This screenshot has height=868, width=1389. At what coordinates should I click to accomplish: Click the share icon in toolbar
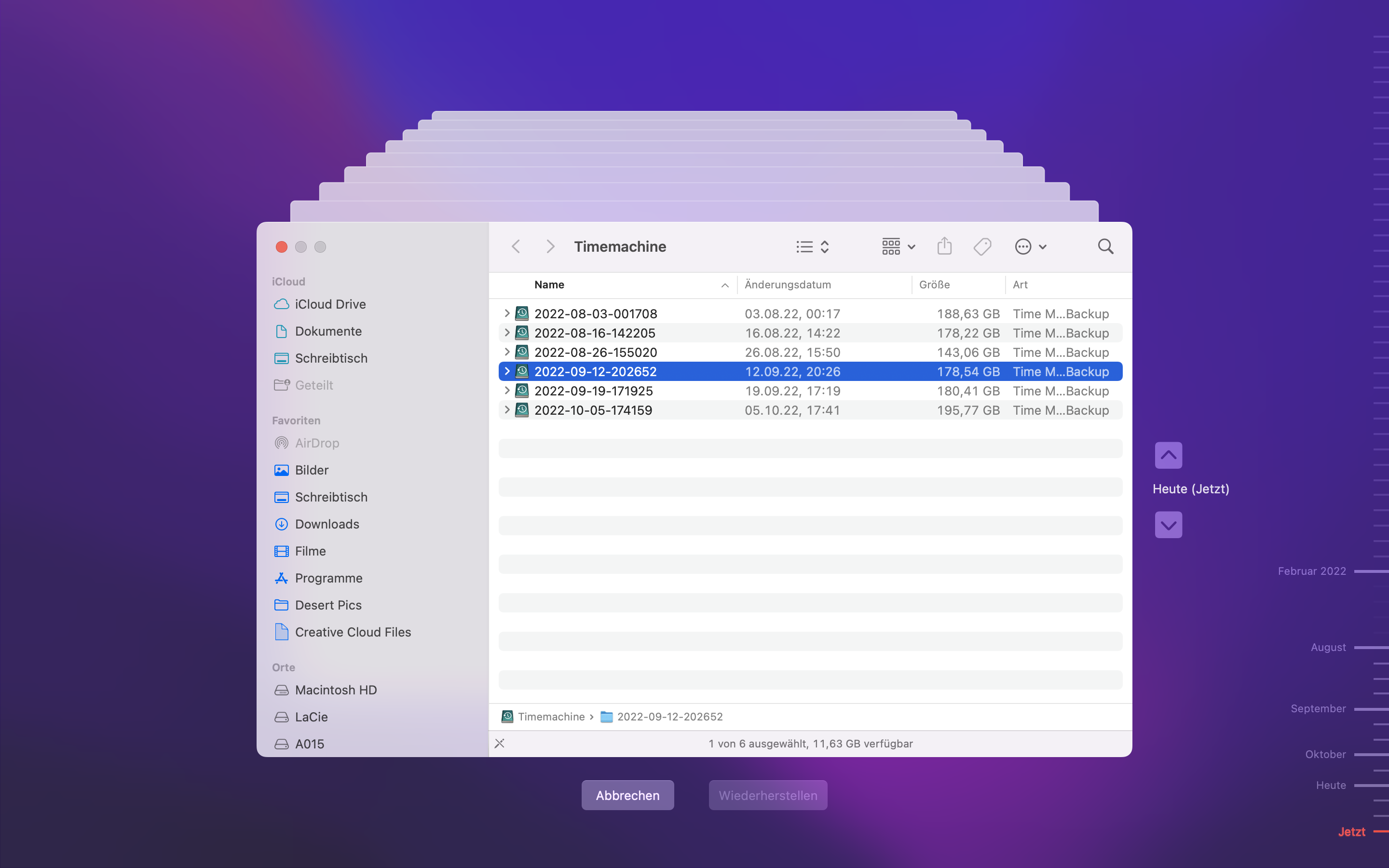(944, 247)
